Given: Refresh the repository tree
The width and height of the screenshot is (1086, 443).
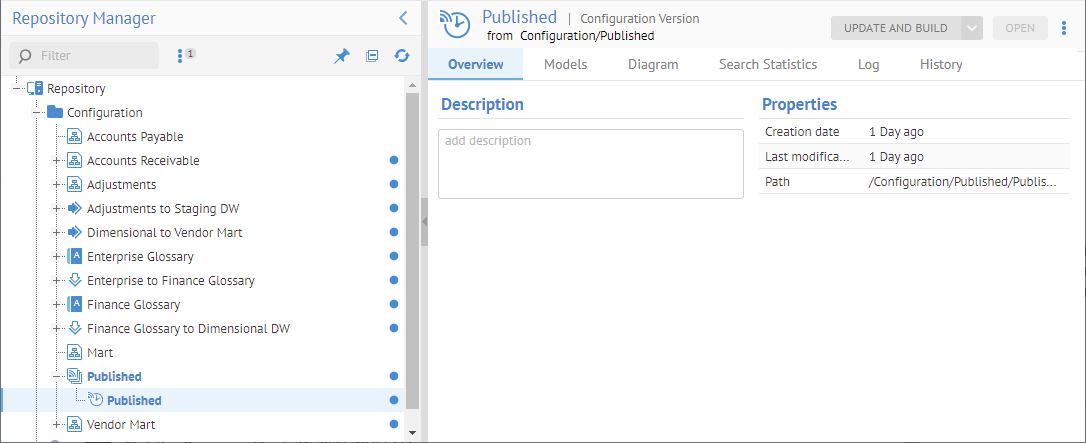Looking at the screenshot, I should tap(402, 56).
